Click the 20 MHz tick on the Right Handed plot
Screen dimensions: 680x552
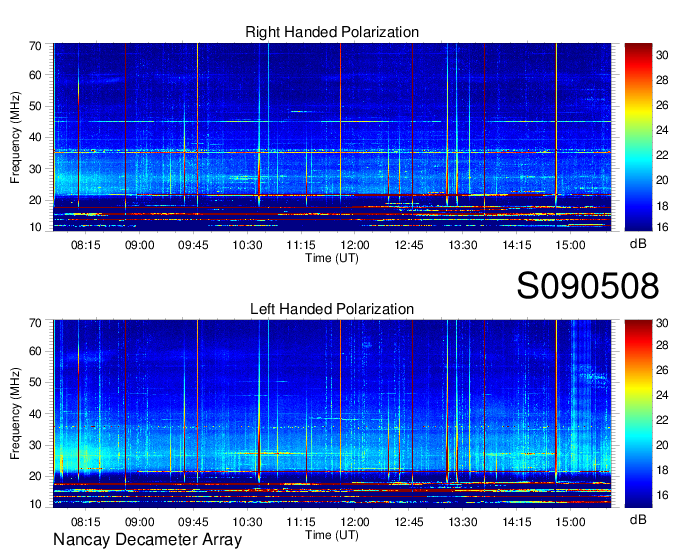(x=35, y=200)
